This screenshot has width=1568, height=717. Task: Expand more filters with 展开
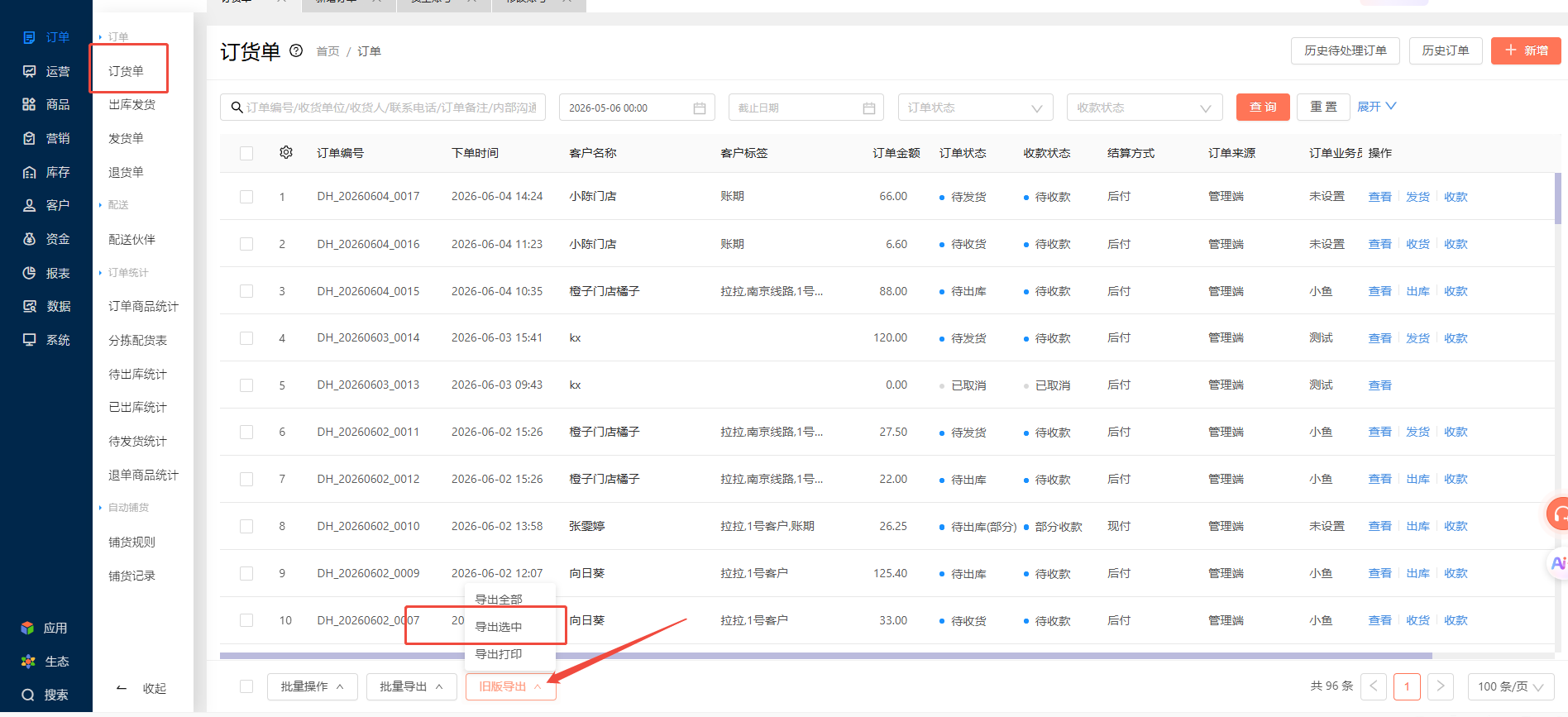tap(1376, 107)
